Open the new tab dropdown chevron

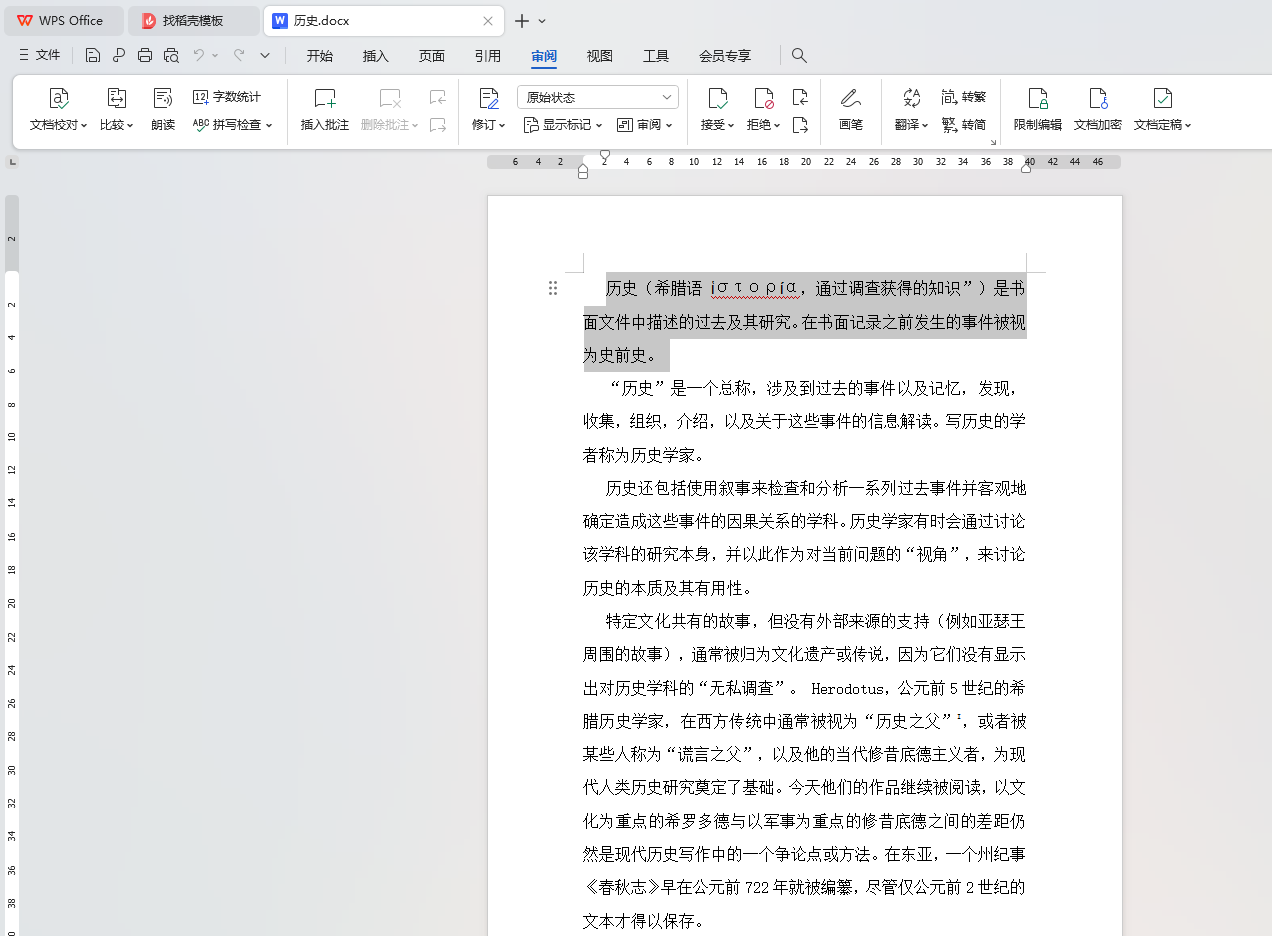543,21
